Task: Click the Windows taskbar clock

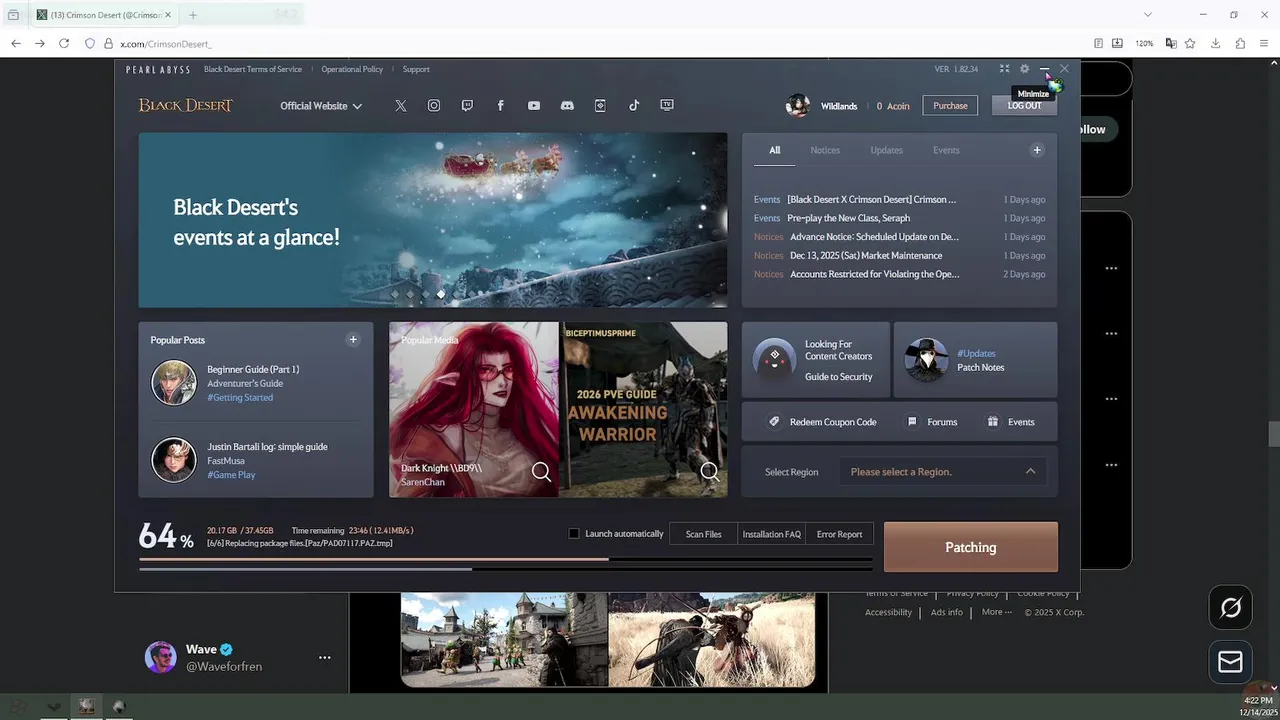Action: click(x=1257, y=705)
